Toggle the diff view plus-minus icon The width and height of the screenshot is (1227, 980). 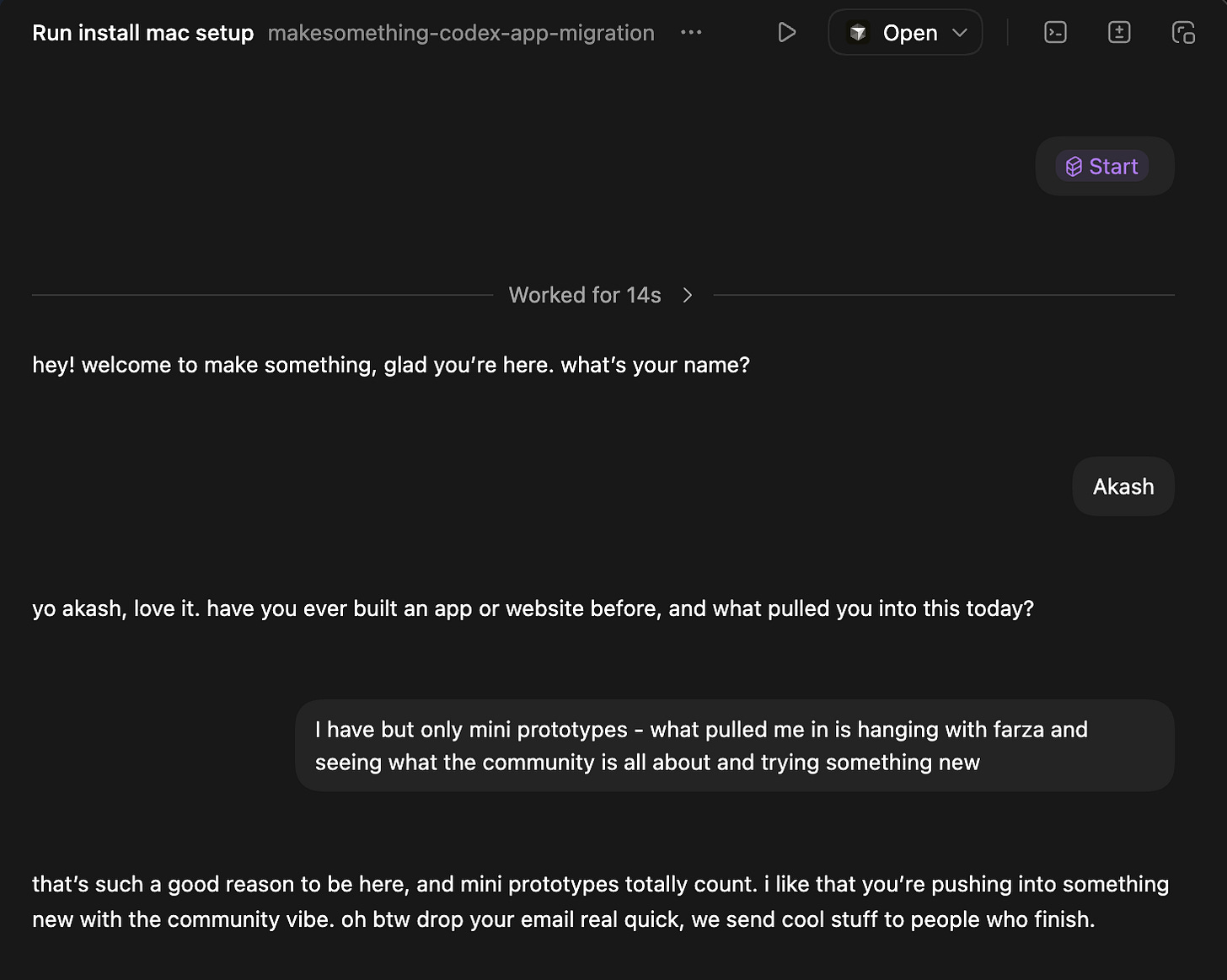tap(1119, 33)
